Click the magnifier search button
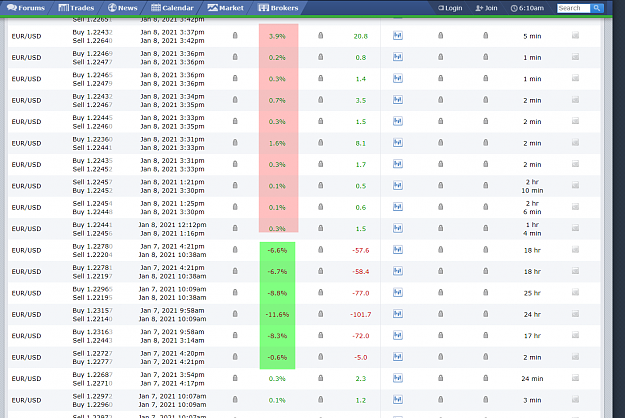The height and width of the screenshot is (418, 625). tap(597, 8)
